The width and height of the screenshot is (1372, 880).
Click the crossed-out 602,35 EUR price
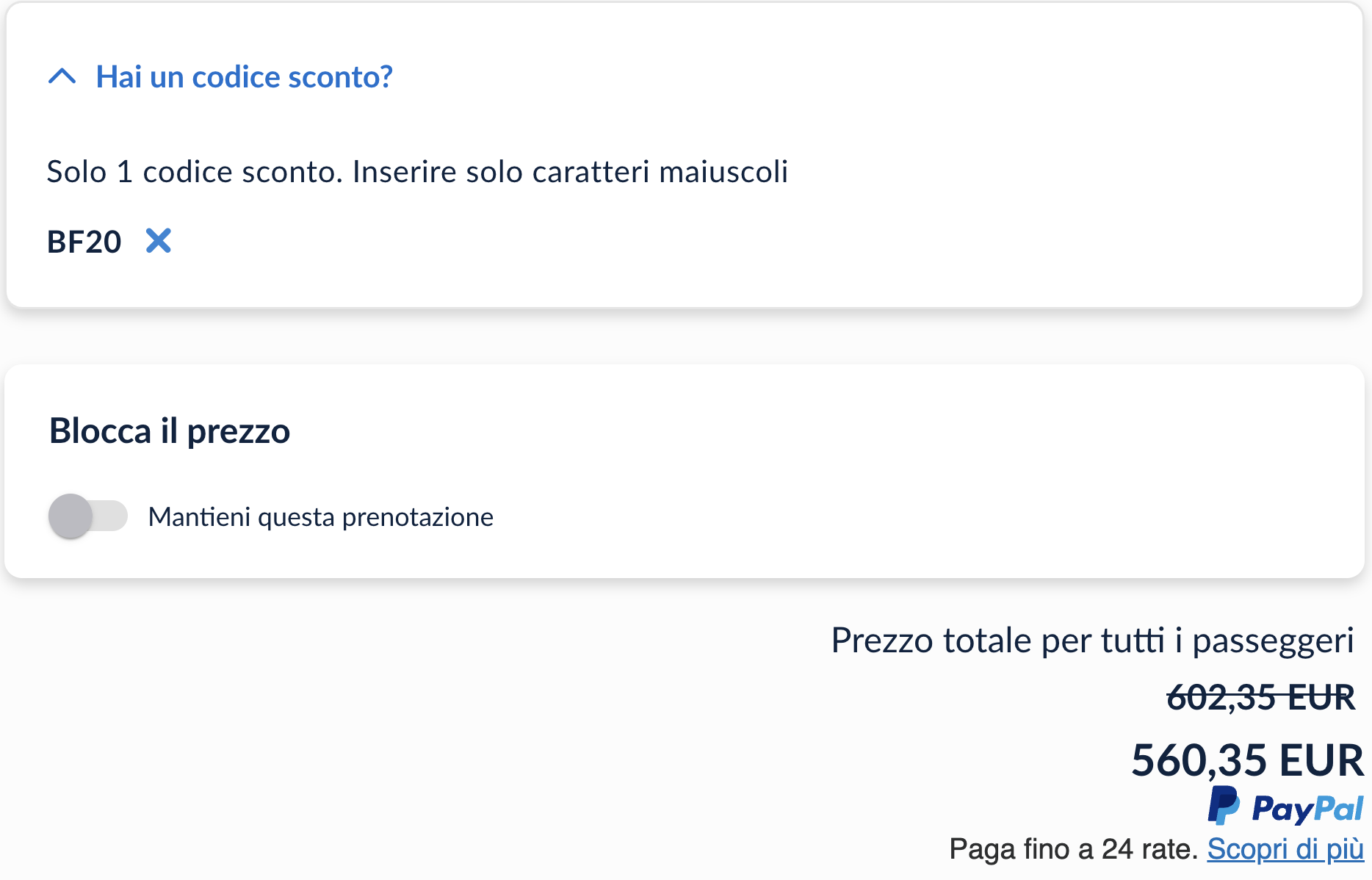click(1260, 697)
